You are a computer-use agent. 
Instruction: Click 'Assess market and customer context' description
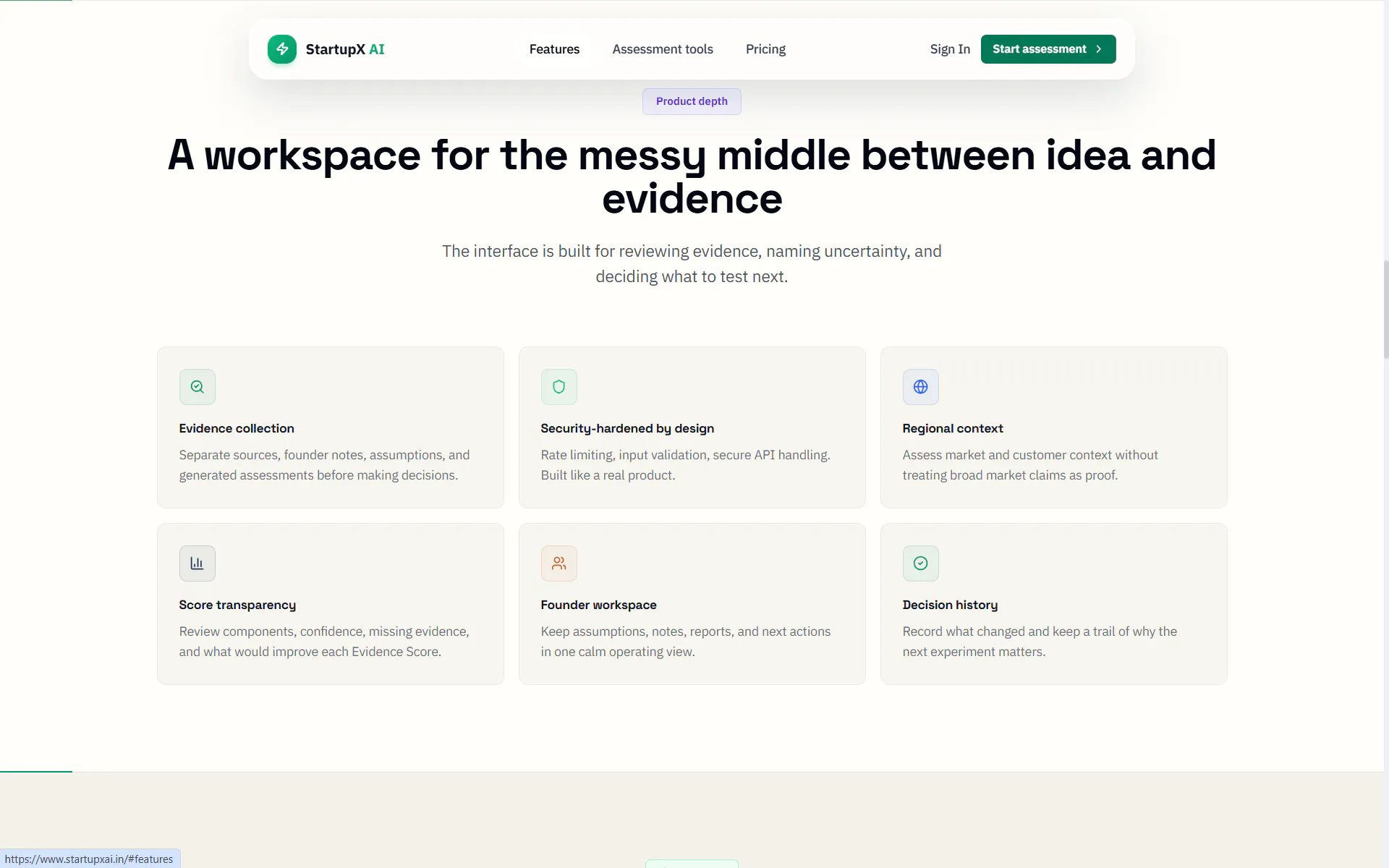point(1030,465)
